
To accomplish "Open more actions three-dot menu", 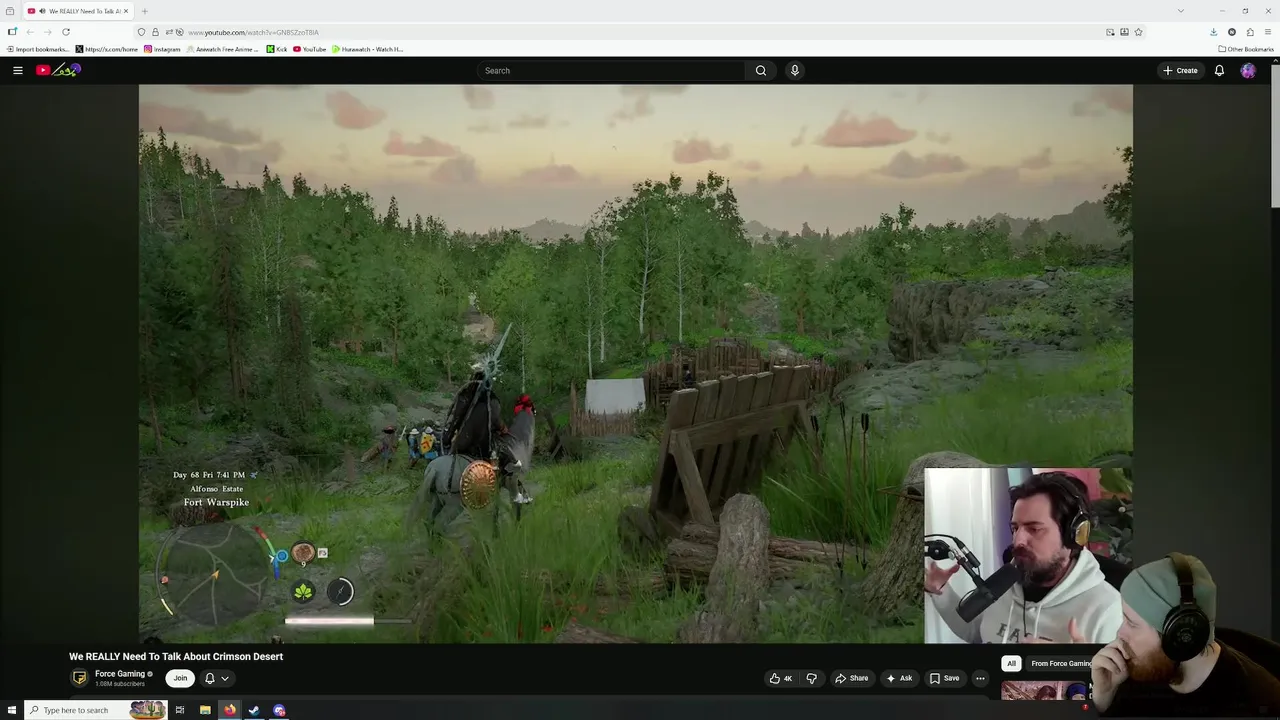I will 980,678.
